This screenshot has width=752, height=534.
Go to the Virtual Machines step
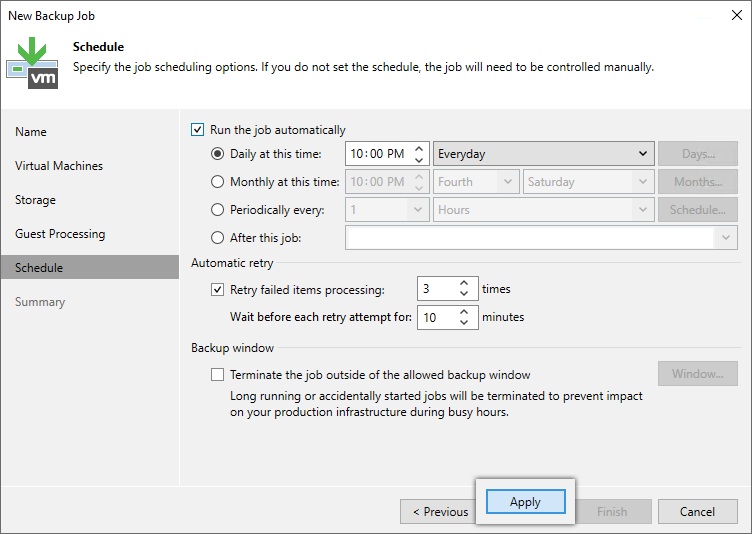[59, 166]
